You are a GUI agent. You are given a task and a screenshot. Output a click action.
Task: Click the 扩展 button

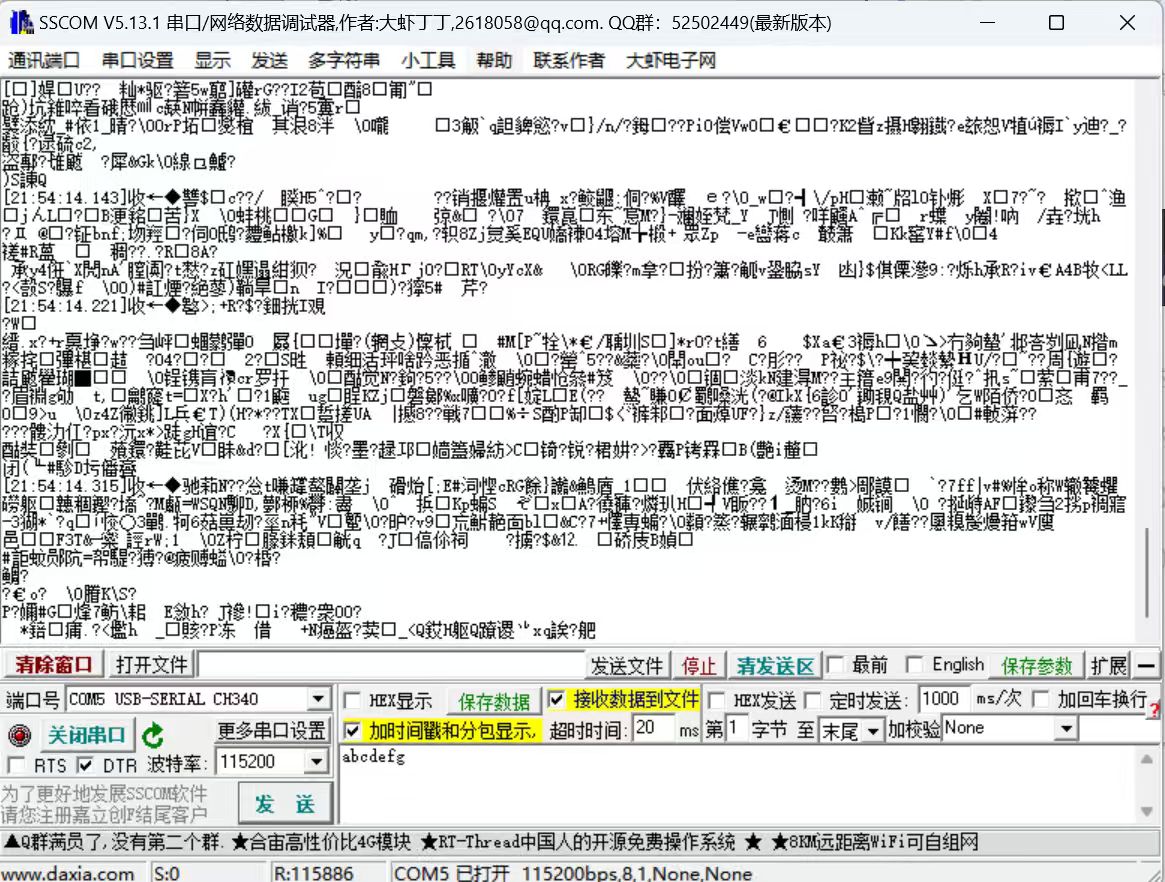click(x=1109, y=666)
